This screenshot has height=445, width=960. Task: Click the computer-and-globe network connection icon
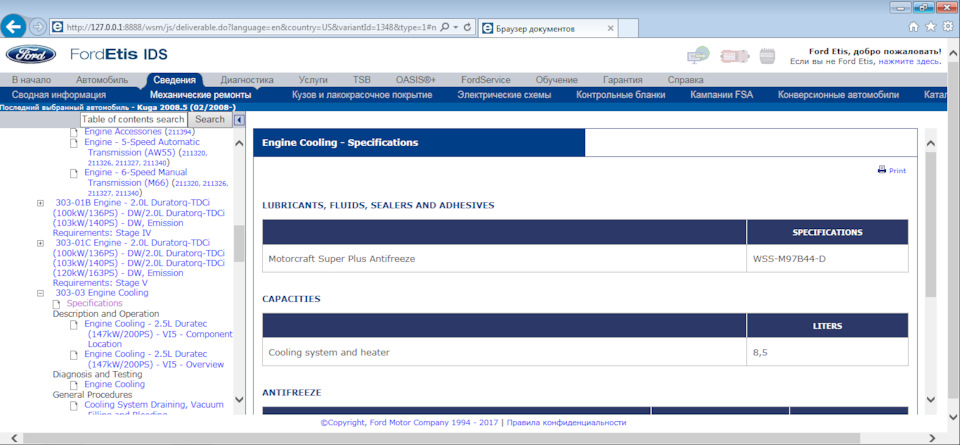698,55
